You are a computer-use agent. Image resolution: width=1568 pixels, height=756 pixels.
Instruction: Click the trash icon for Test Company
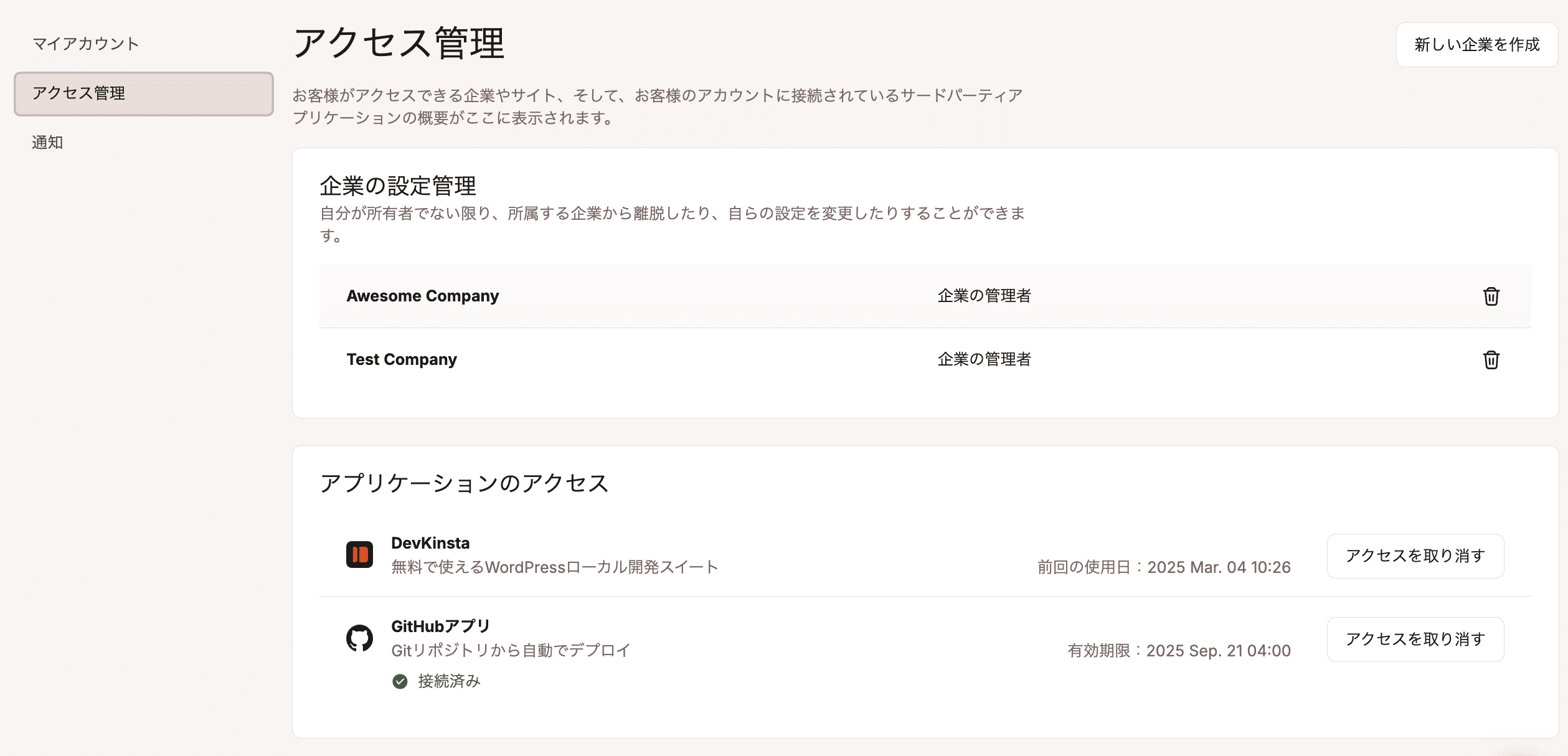tap(1491, 360)
